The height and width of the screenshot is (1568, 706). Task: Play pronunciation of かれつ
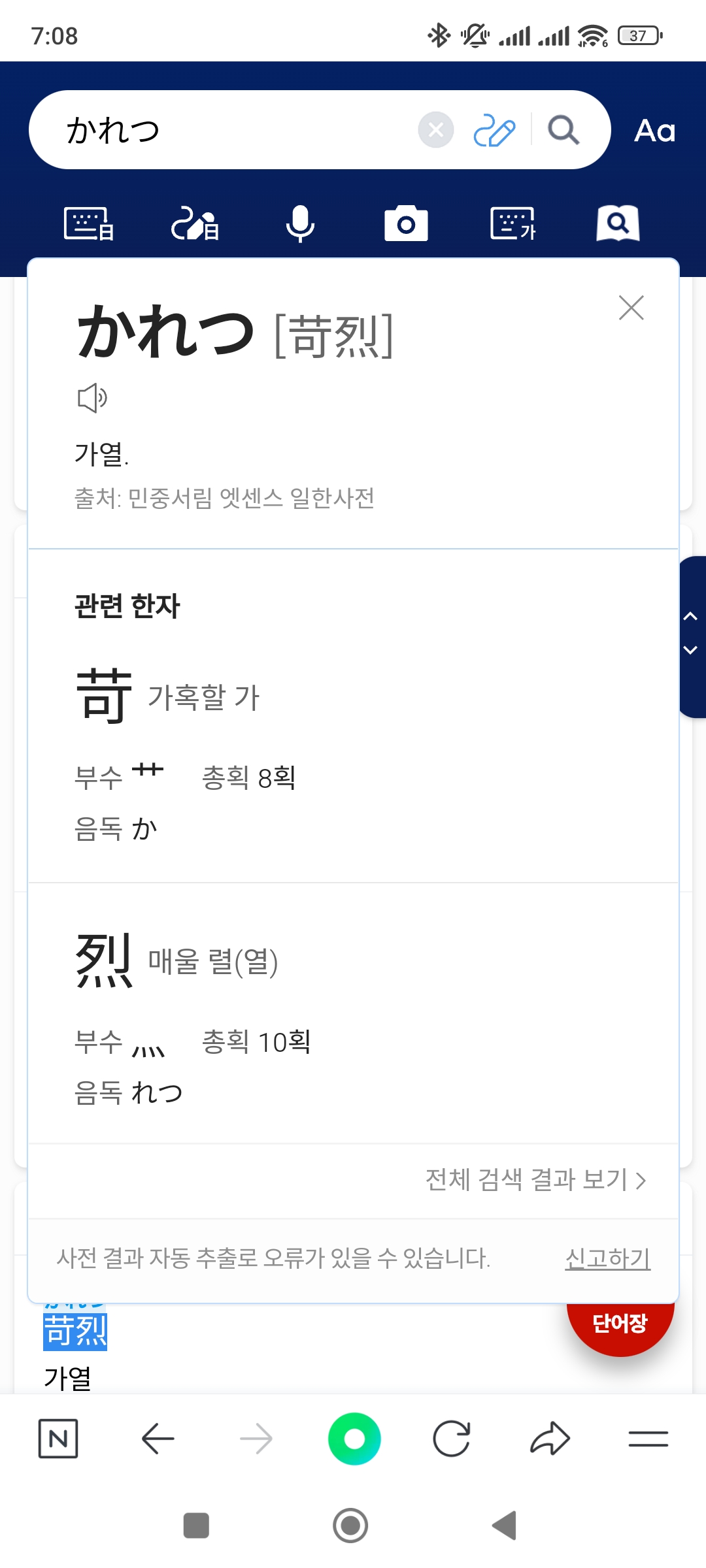click(x=92, y=397)
